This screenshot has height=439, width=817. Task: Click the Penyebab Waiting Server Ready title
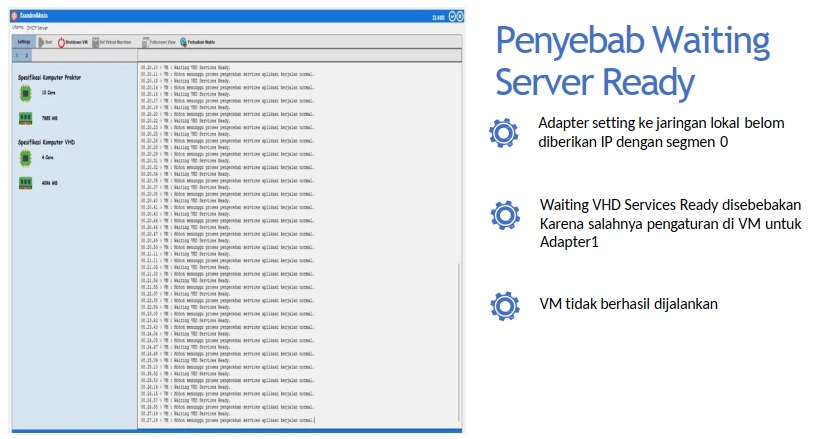point(633,61)
